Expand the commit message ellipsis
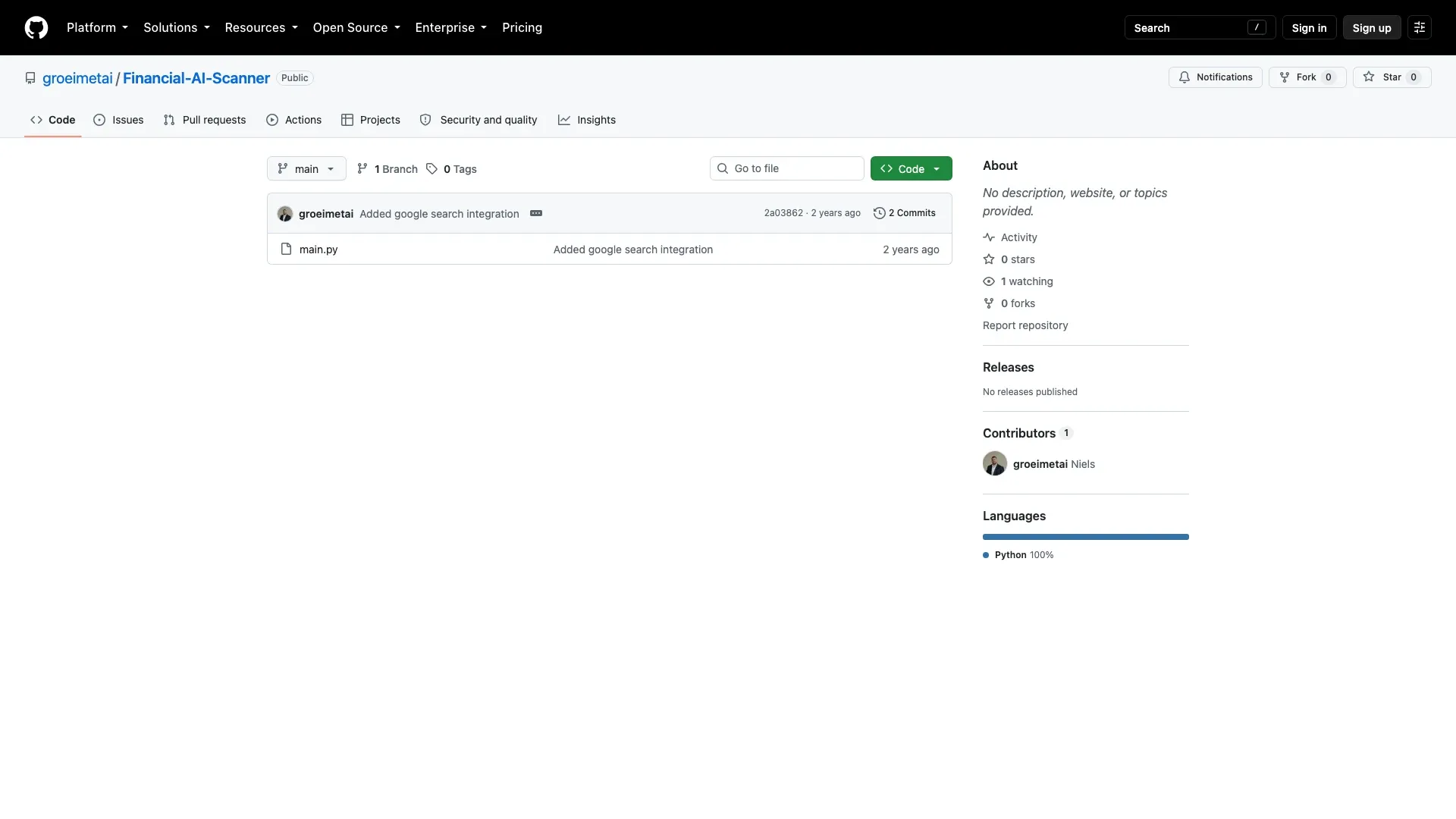Viewport: 1456px width, 819px height. pos(536,213)
